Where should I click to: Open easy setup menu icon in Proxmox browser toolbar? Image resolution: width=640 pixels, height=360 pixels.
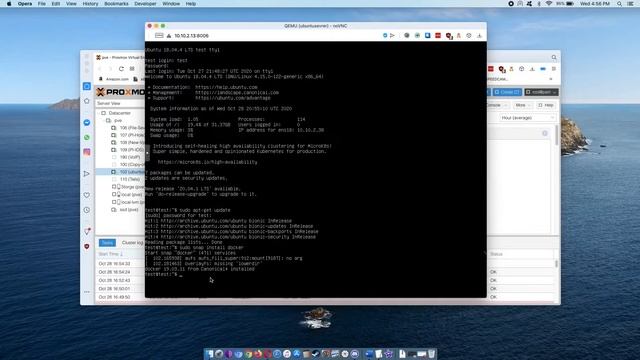click(x=554, y=69)
